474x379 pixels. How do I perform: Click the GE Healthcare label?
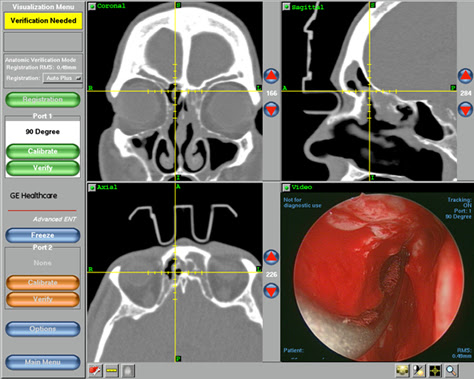click(33, 196)
